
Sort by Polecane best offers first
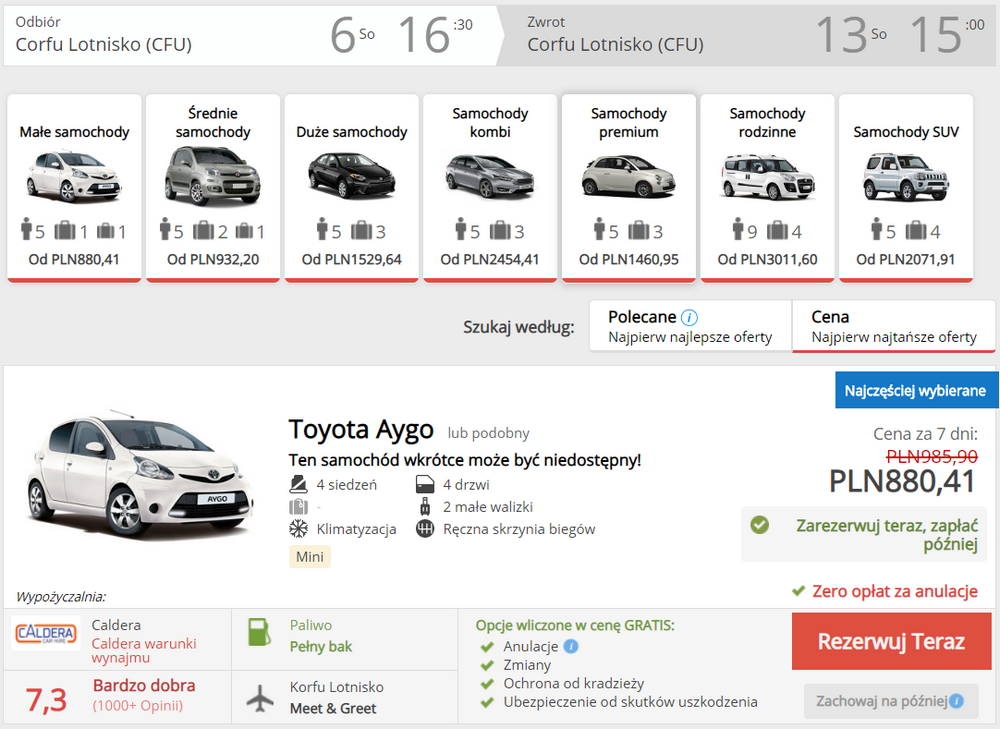point(690,326)
